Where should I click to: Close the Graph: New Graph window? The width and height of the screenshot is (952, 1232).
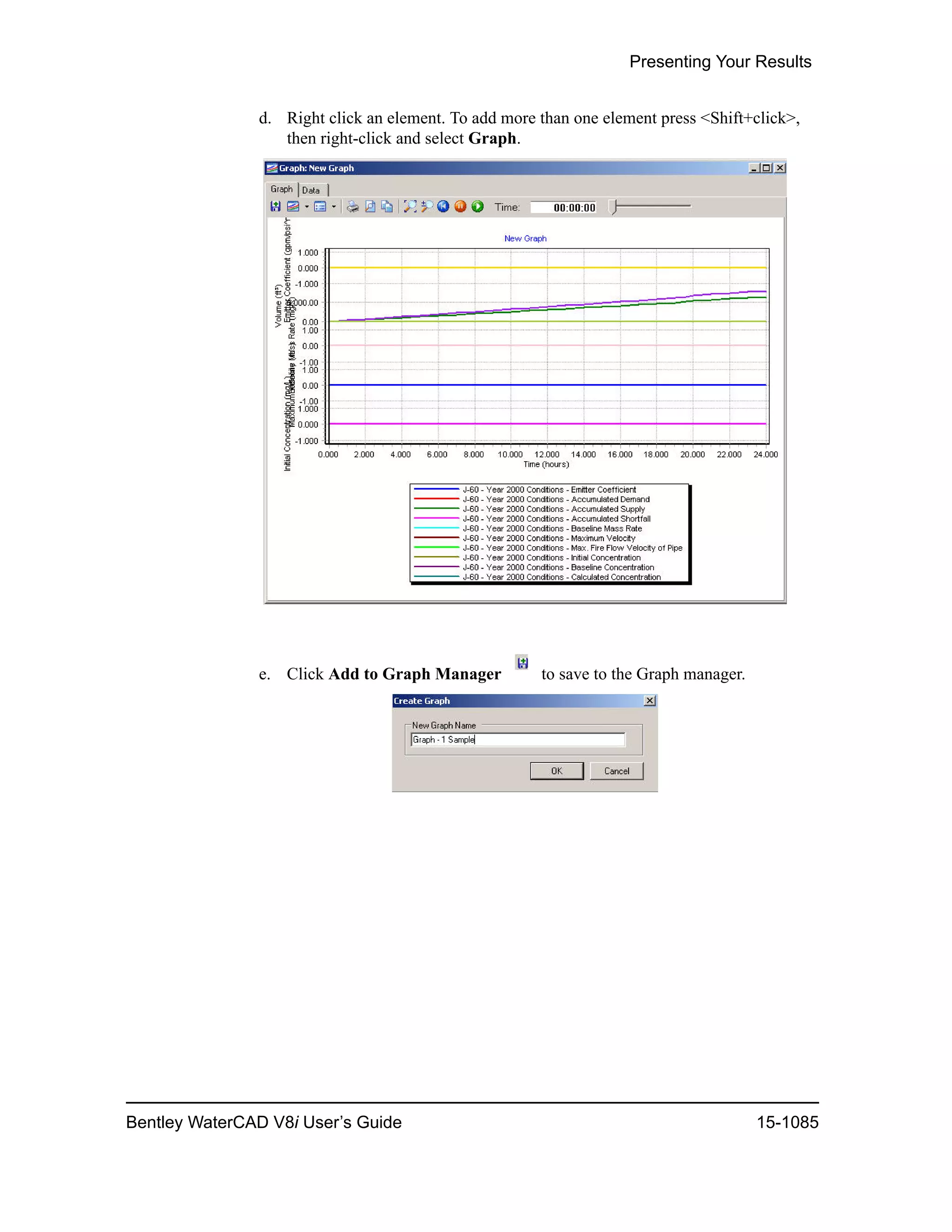click(780, 168)
